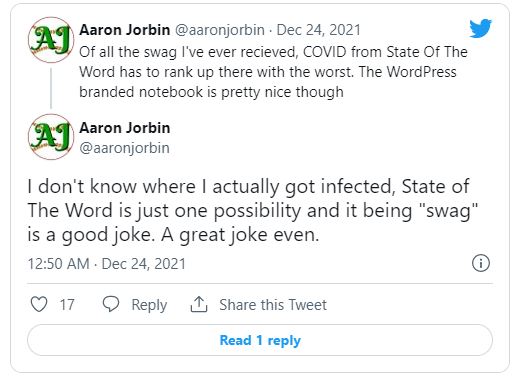Open the AJ avatar on parent tweet
This screenshot has width=524, height=380.
tap(51, 40)
